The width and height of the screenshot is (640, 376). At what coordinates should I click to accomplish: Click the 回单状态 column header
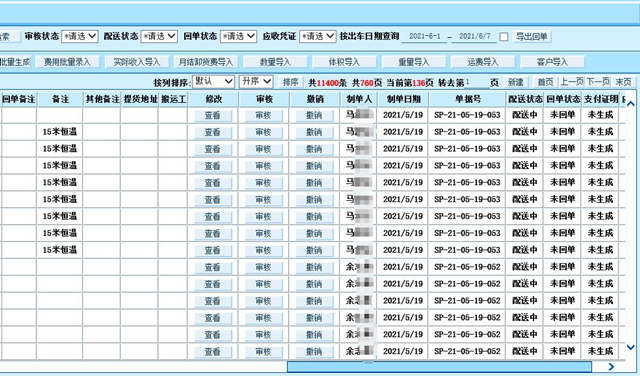pyautogui.click(x=562, y=99)
